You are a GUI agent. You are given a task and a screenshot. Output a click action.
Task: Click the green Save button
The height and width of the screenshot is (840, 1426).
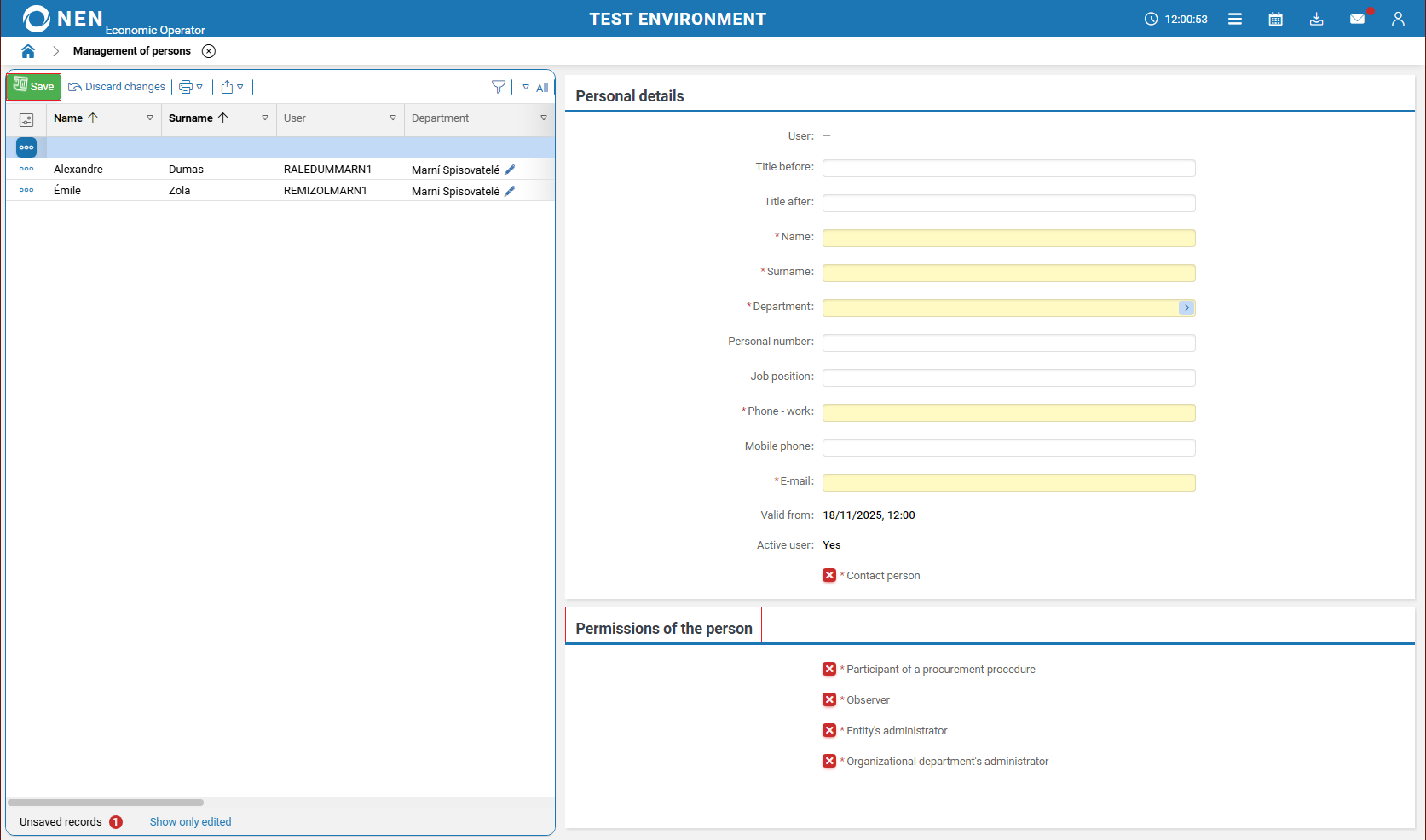(34, 86)
